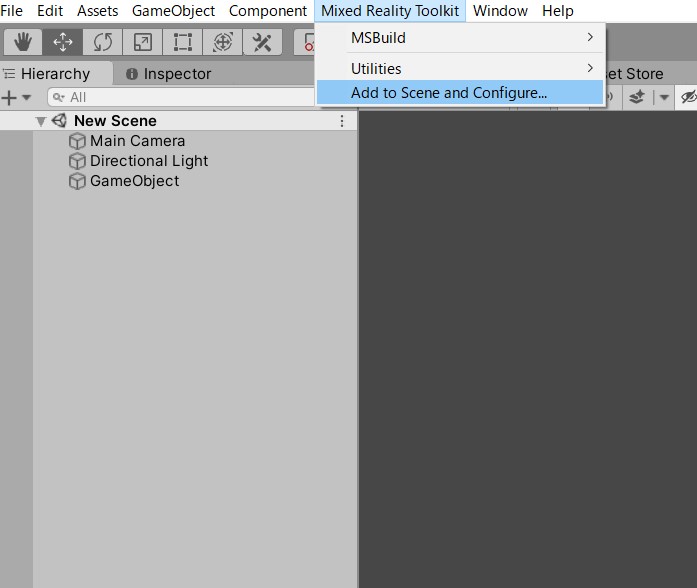Click the plus icon to create an object
Viewport: 697px width, 588px height.
(9, 97)
